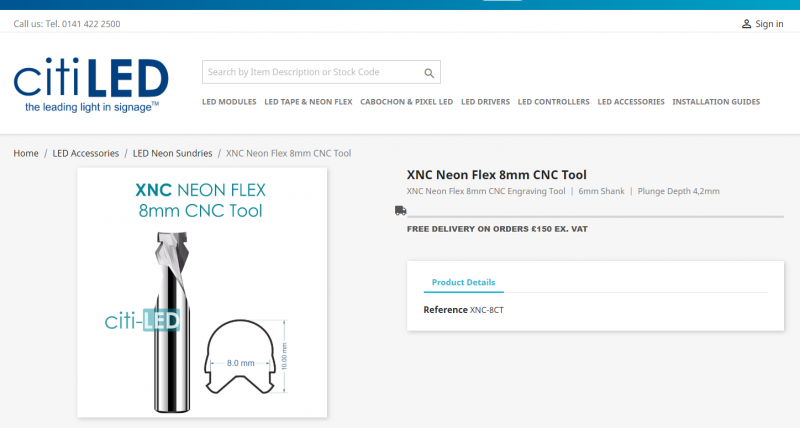Click the XNC Neon Flex 8mm product title

pyautogui.click(x=496, y=174)
